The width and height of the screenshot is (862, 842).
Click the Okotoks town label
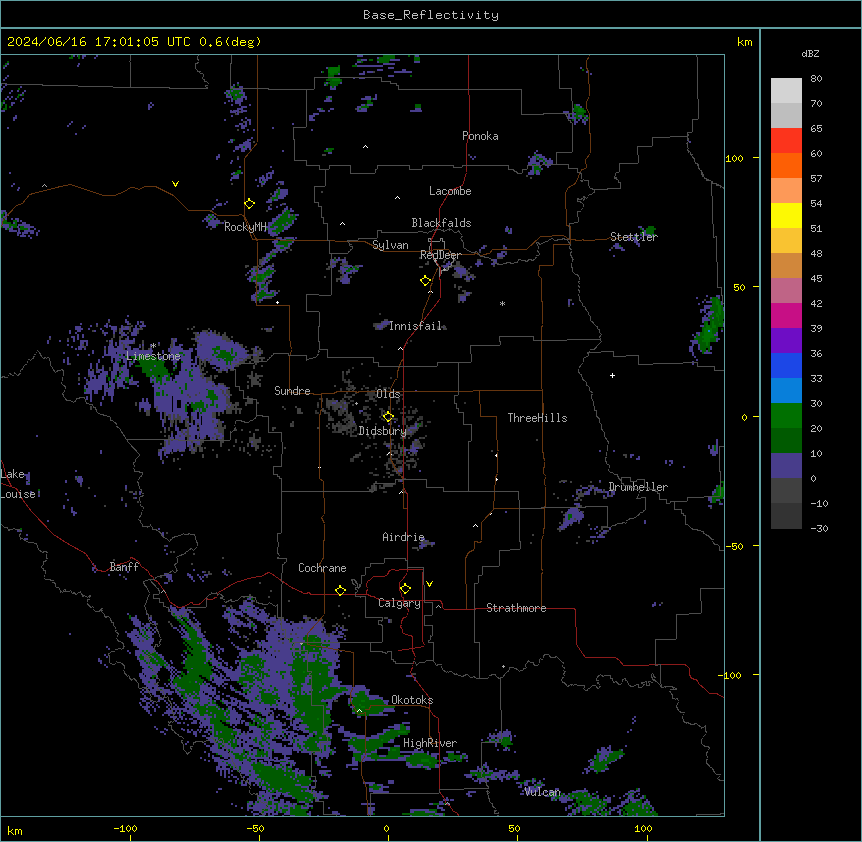tap(412, 700)
